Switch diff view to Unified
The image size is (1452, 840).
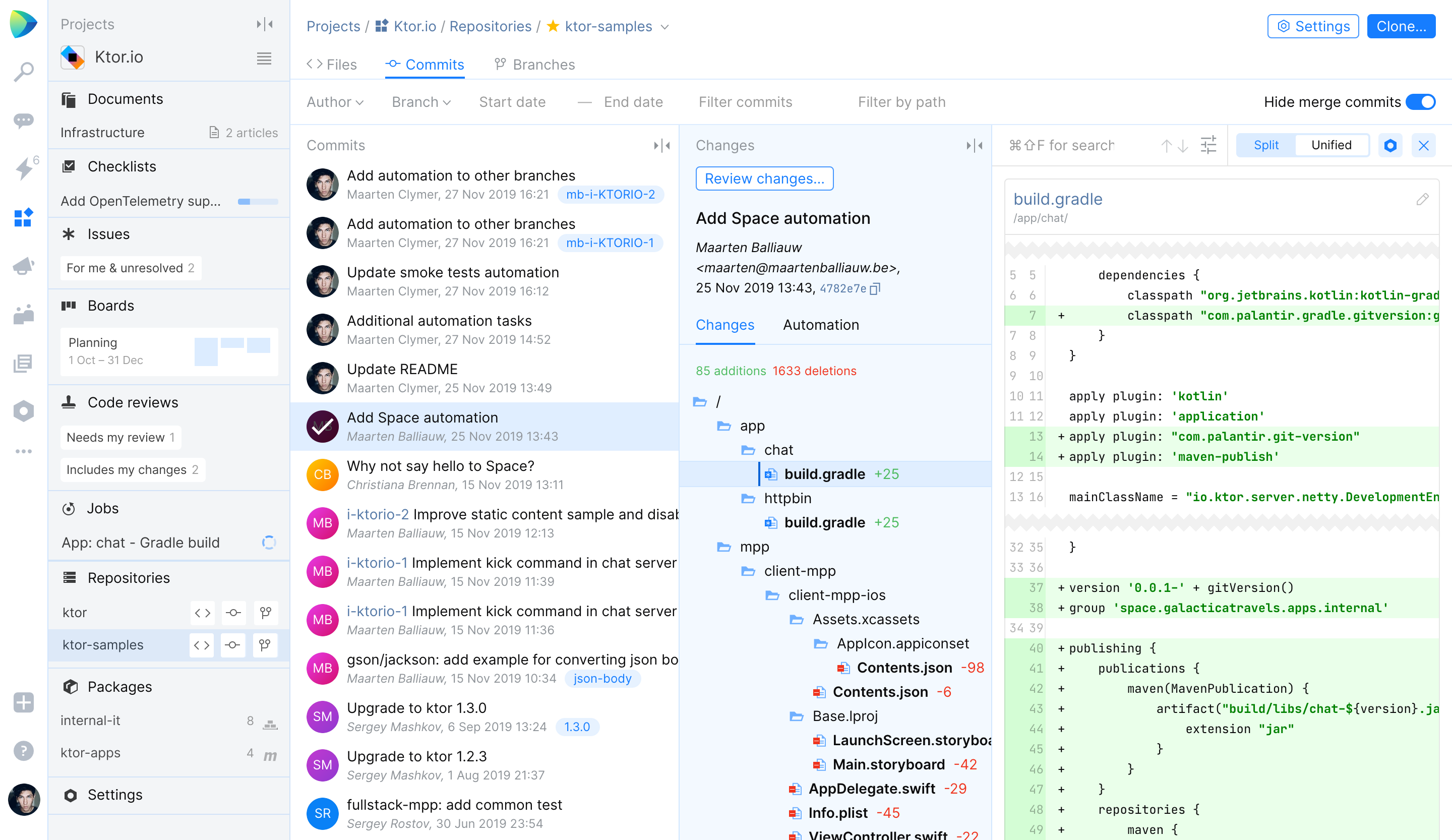pos(1331,145)
